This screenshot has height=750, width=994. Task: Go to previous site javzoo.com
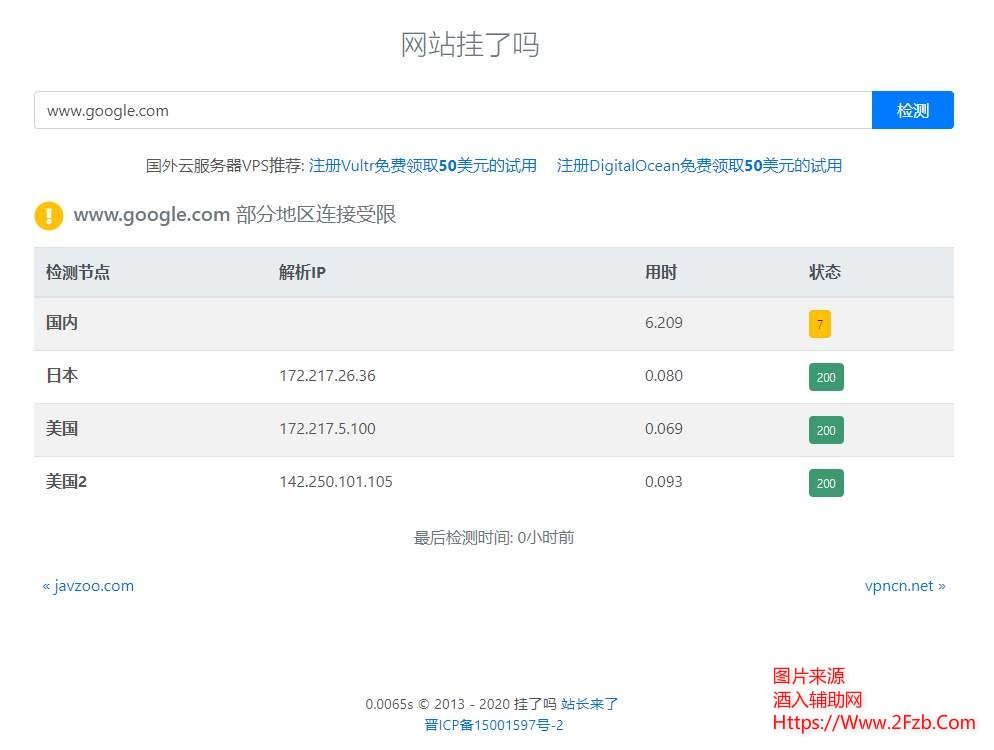pos(88,586)
